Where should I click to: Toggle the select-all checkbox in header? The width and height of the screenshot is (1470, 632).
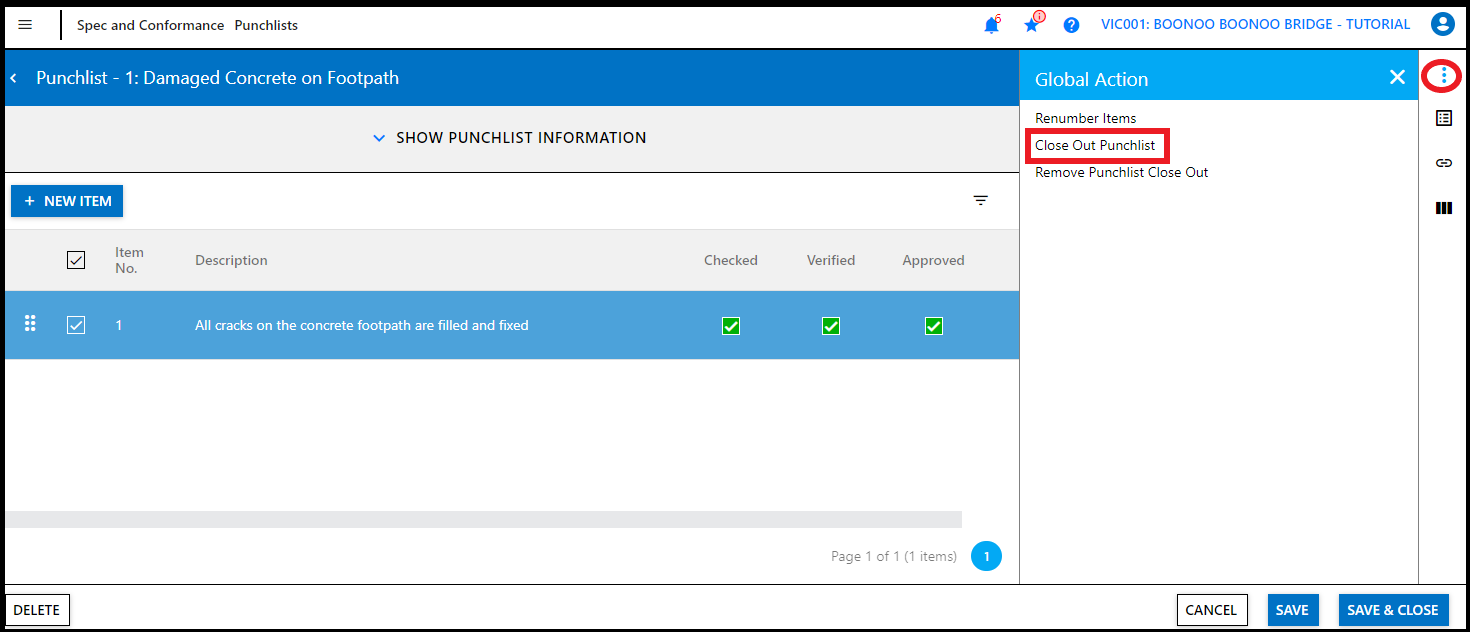pos(76,260)
